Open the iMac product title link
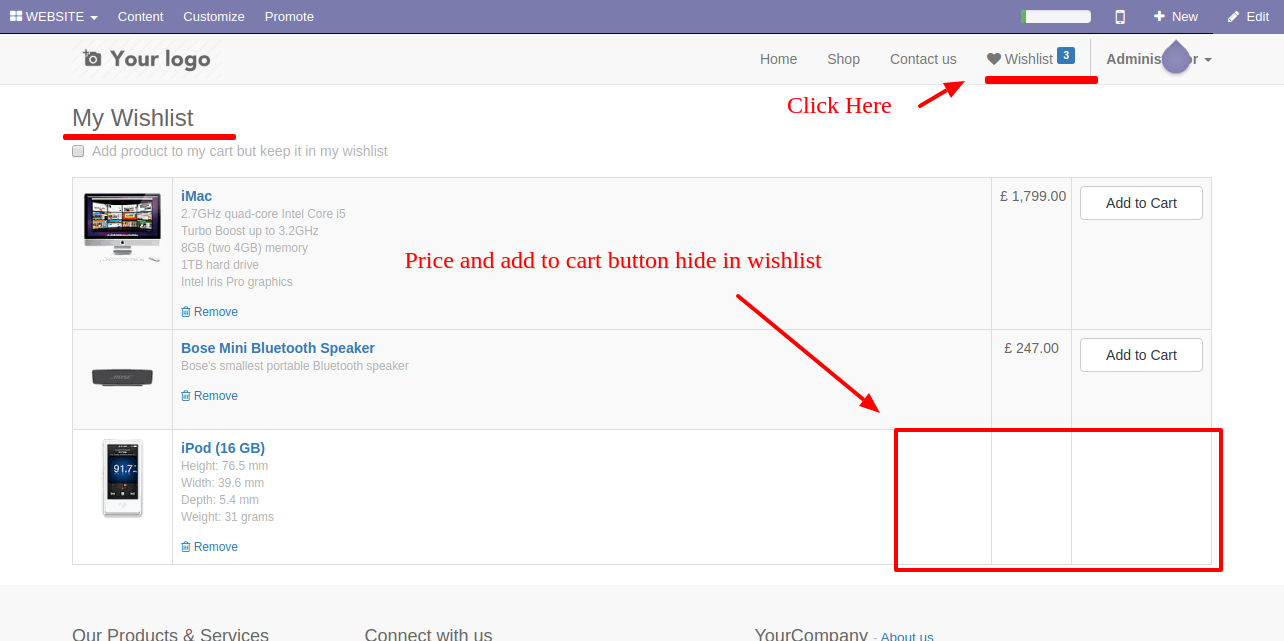The width and height of the screenshot is (1284, 641). (x=196, y=196)
